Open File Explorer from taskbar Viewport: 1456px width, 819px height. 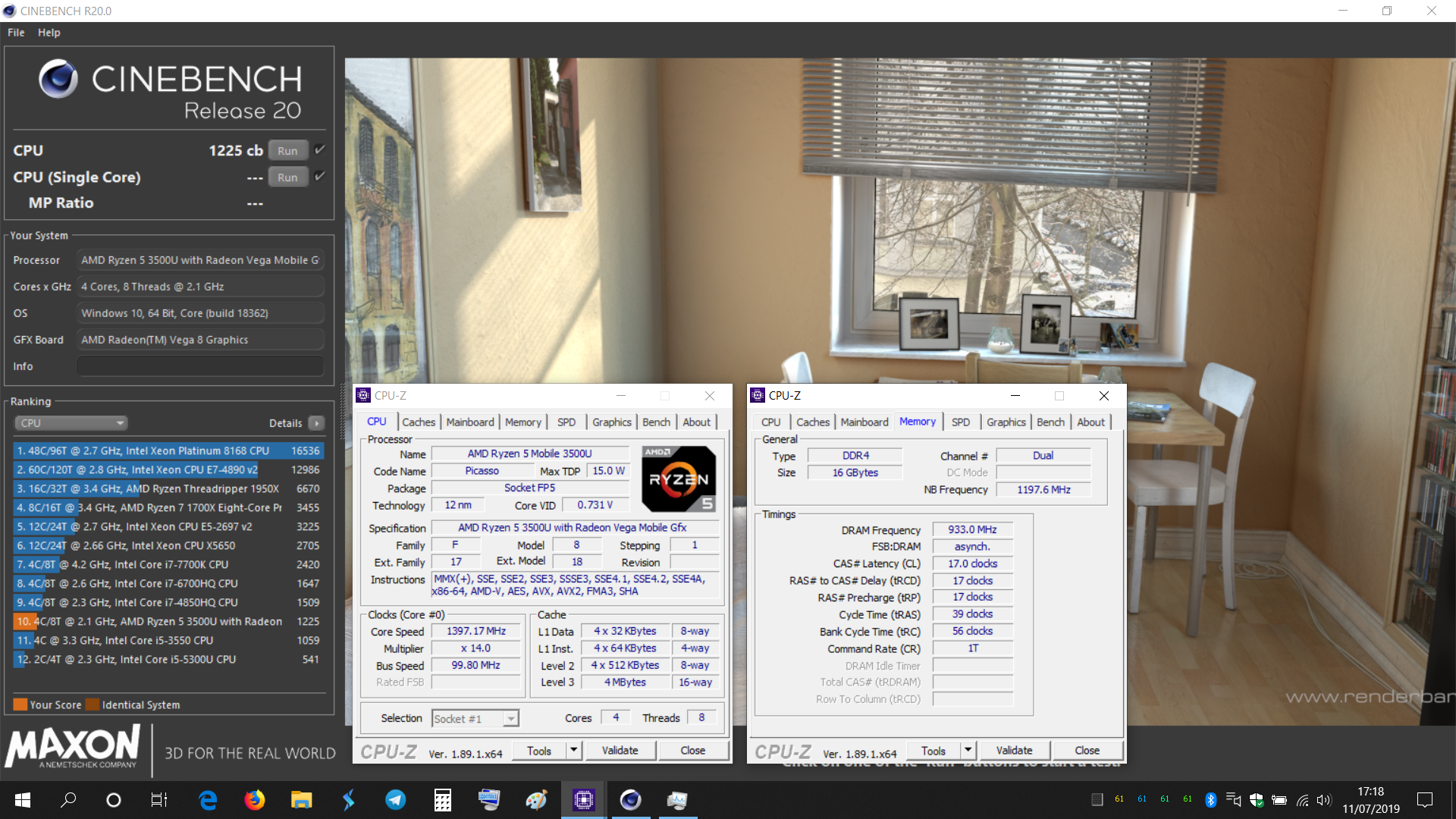pyautogui.click(x=302, y=800)
